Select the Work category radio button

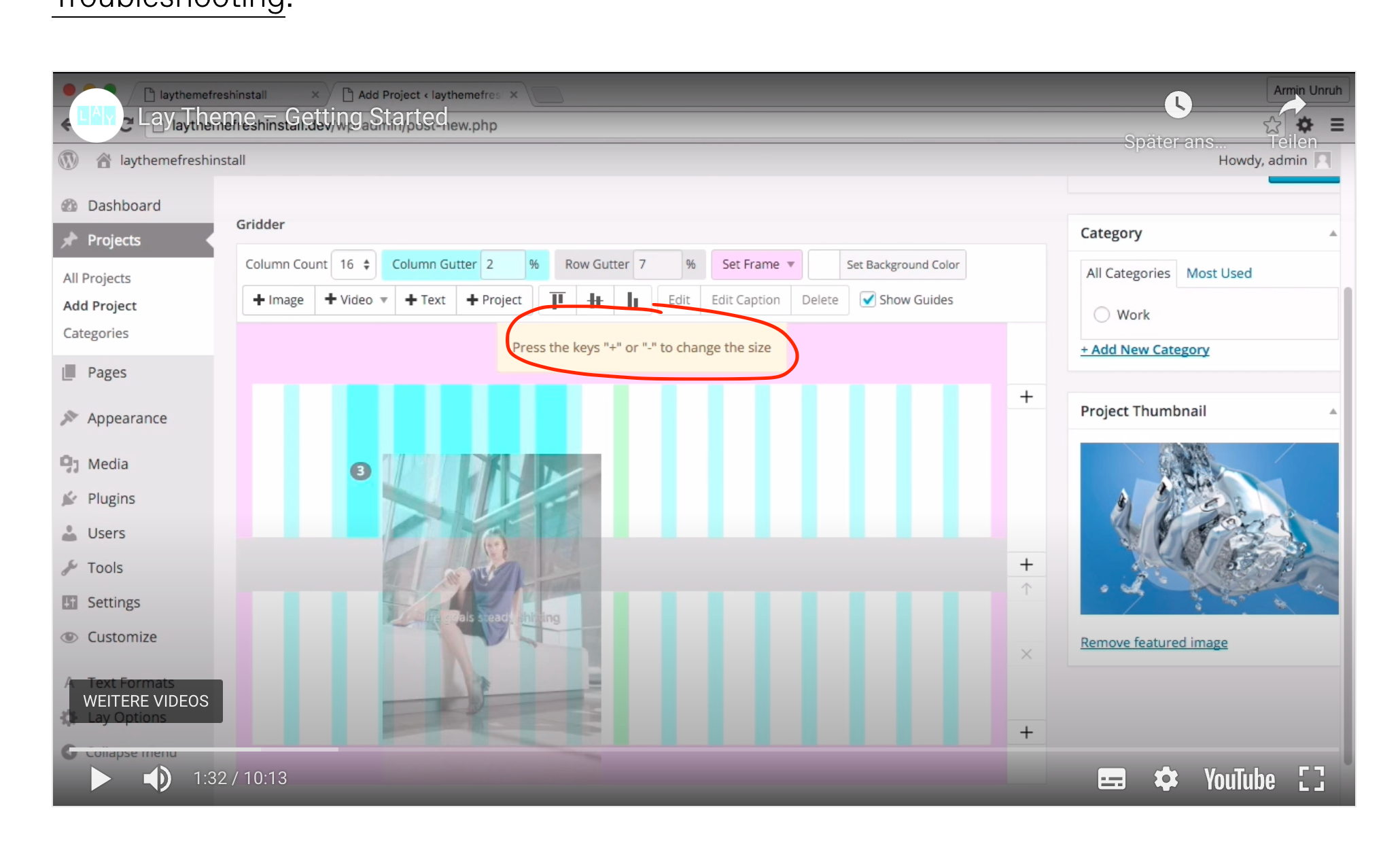[x=1102, y=315]
